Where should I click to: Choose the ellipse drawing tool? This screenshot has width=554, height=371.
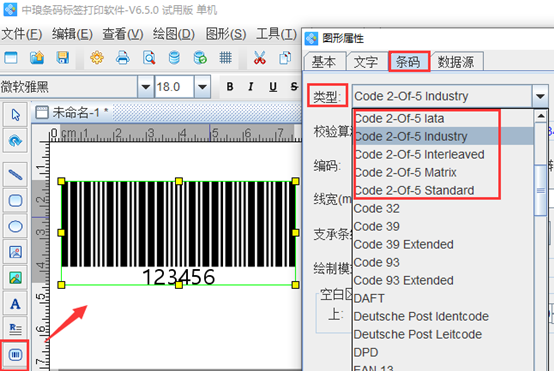click(15, 226)
